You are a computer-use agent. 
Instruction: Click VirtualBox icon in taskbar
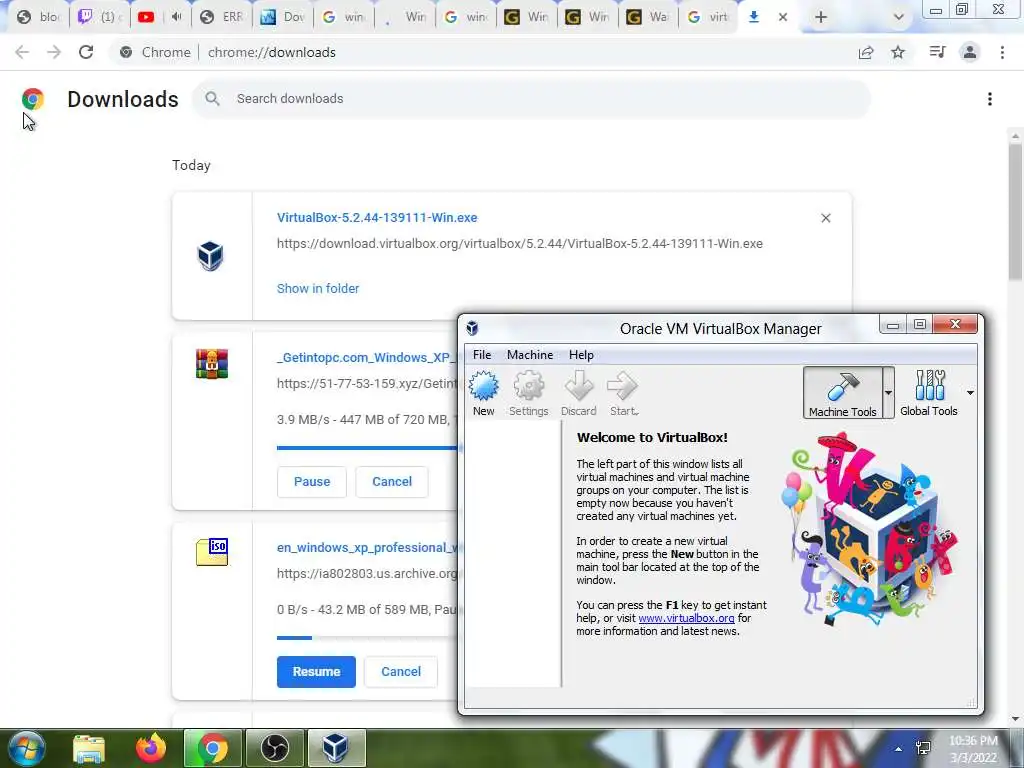tap(336, 748)
